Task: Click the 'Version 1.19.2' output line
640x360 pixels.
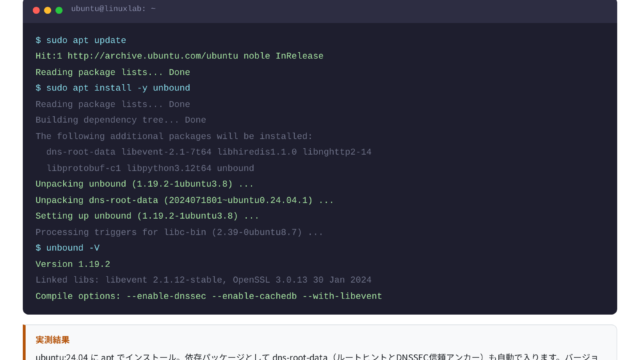Action: (x=73, y=264)
